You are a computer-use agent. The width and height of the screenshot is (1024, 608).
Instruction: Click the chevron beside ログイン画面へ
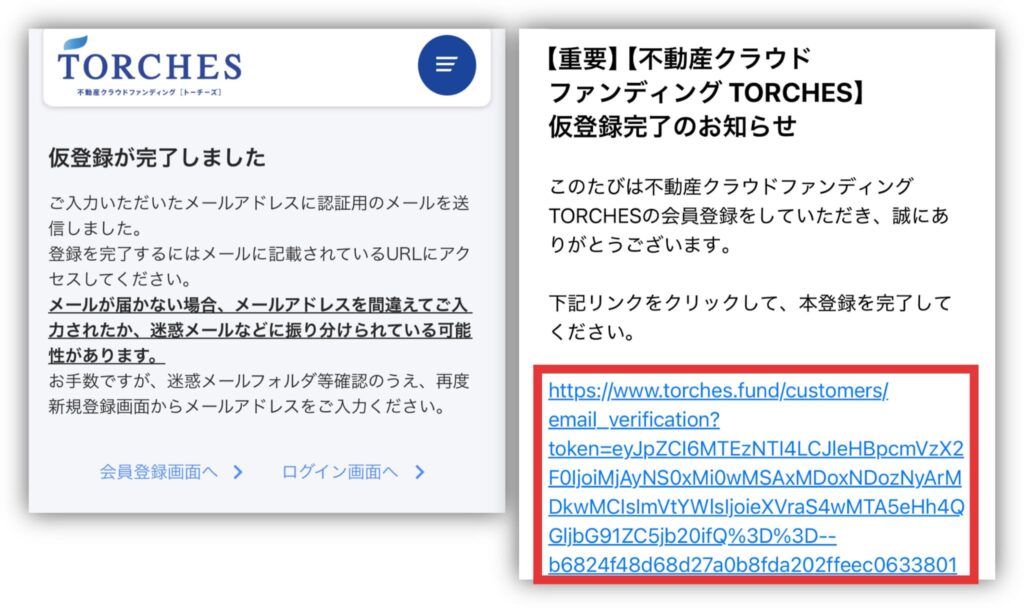419,472
